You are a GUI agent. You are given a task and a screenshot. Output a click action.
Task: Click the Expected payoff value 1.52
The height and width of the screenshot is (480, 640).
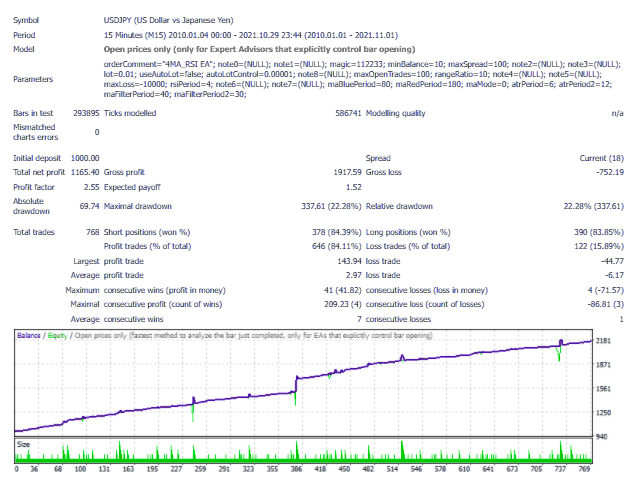[x=354, y=187]
